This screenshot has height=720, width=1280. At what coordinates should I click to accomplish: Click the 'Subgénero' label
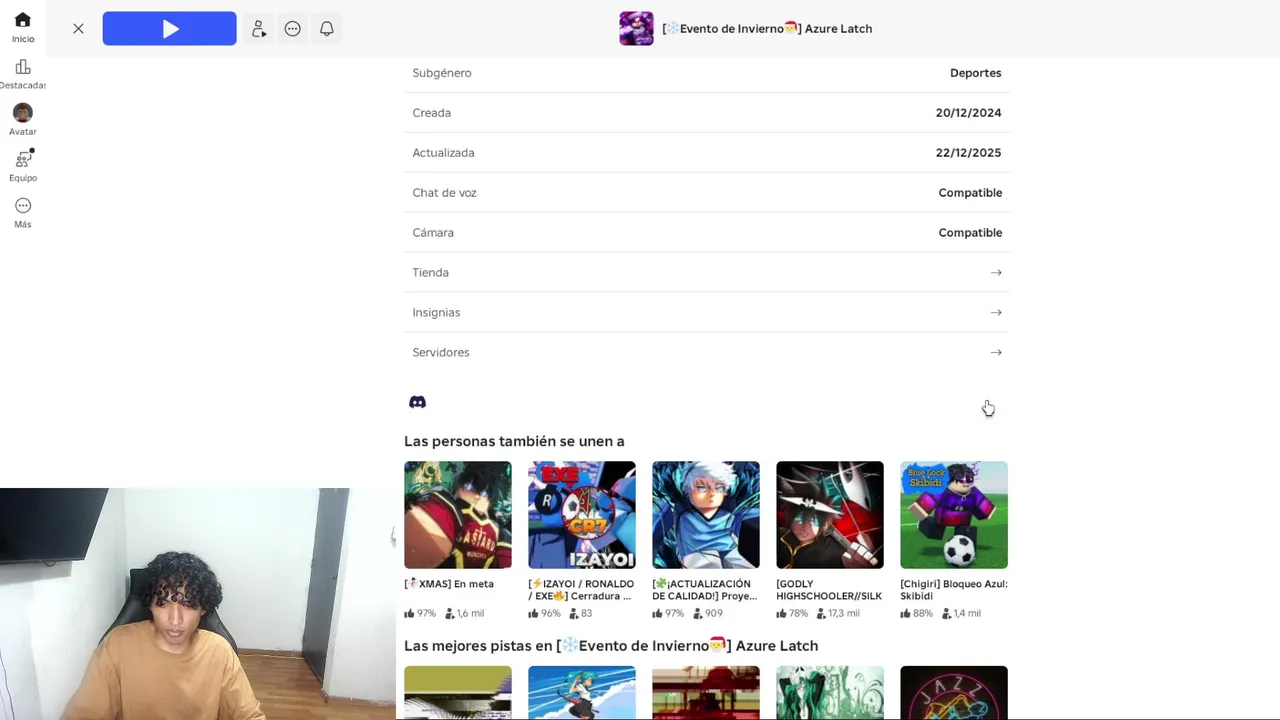coord(442,73)
